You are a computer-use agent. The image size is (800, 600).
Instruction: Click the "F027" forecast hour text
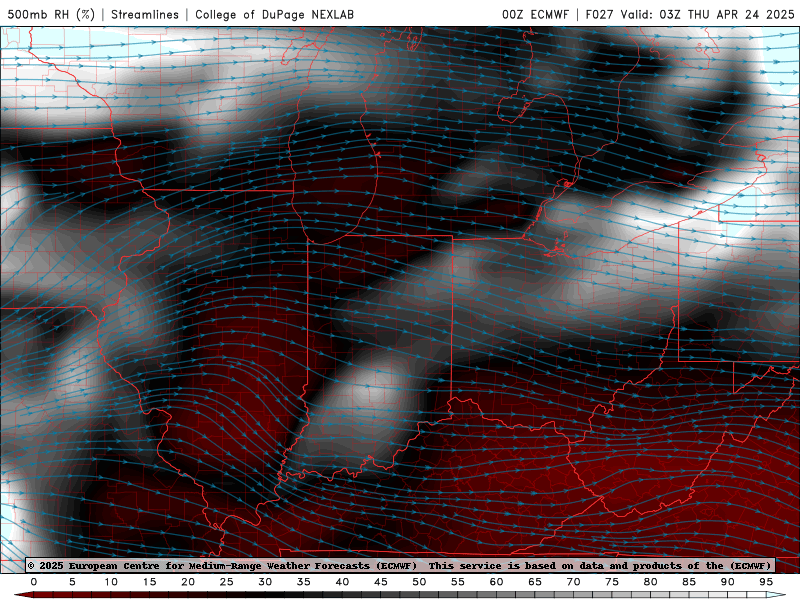[x=600, y=14]
